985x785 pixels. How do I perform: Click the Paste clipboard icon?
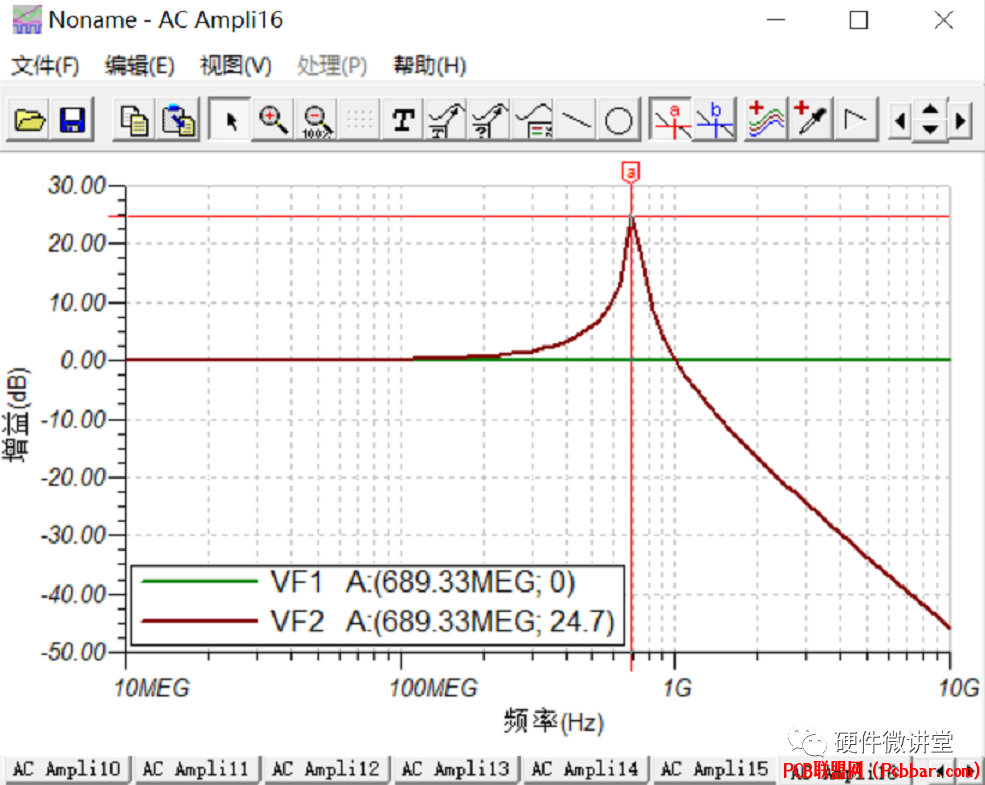[x=178, y=119]
